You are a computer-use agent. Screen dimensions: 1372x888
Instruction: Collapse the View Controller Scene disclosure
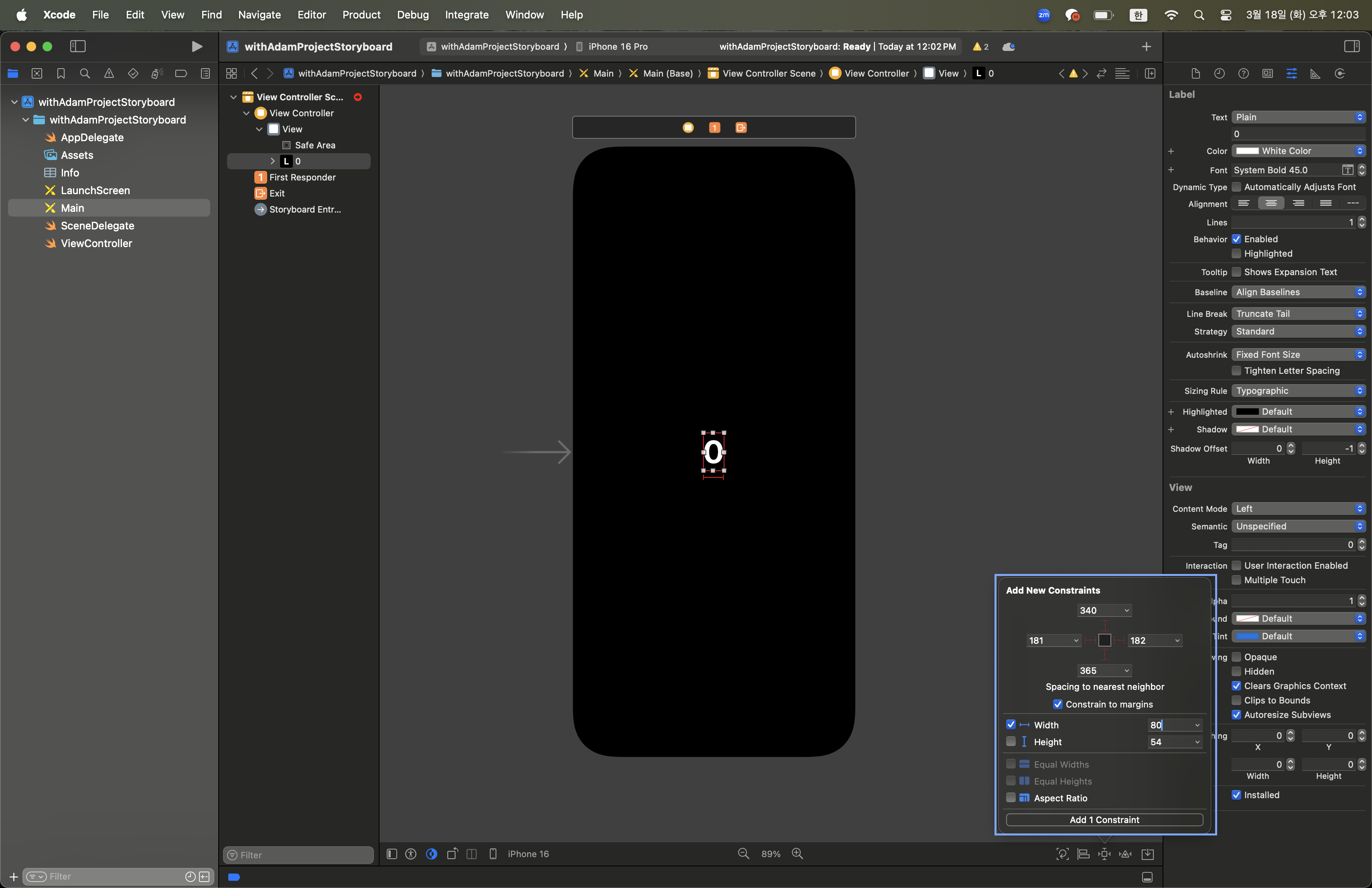coord(233,97)
